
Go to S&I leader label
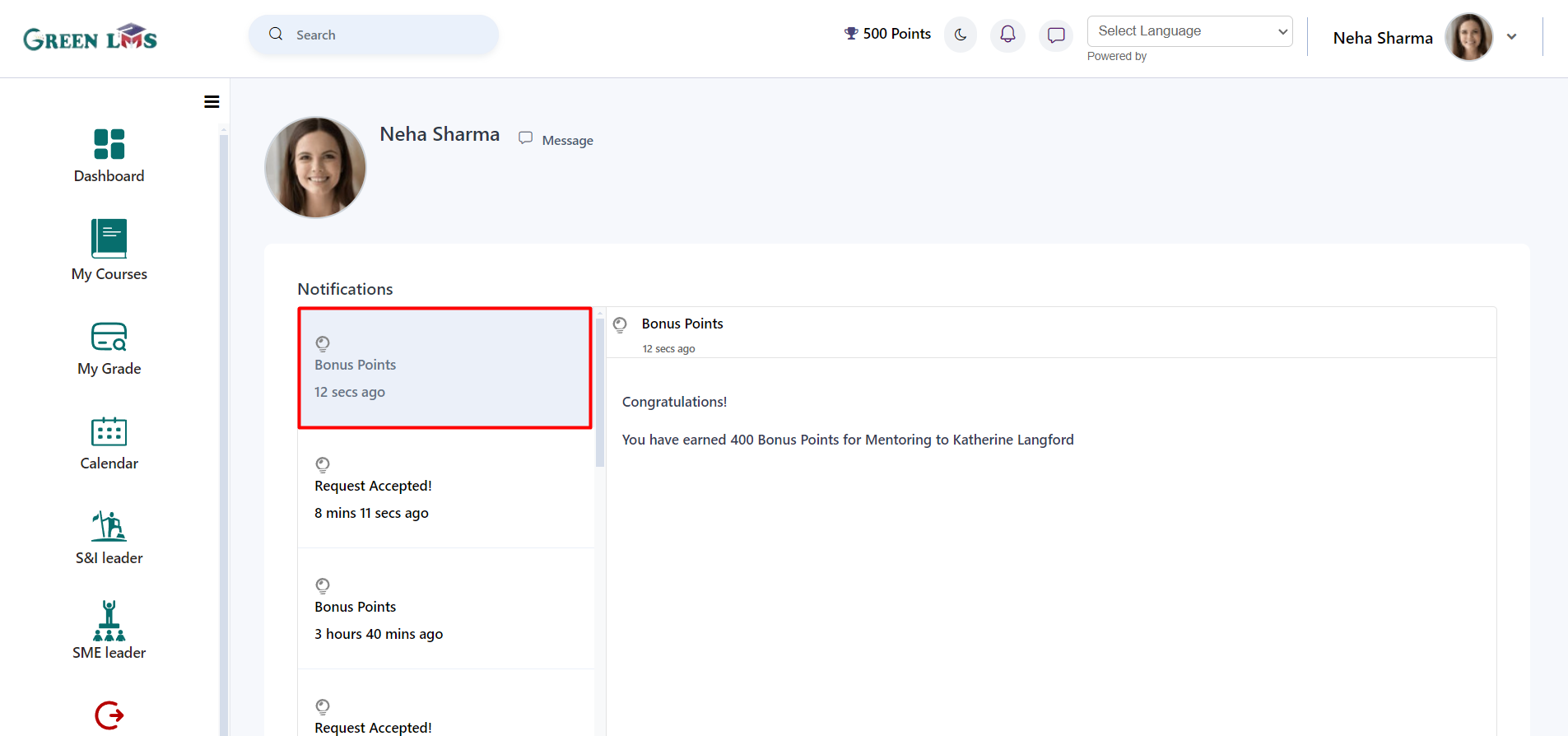coord(109,558)
